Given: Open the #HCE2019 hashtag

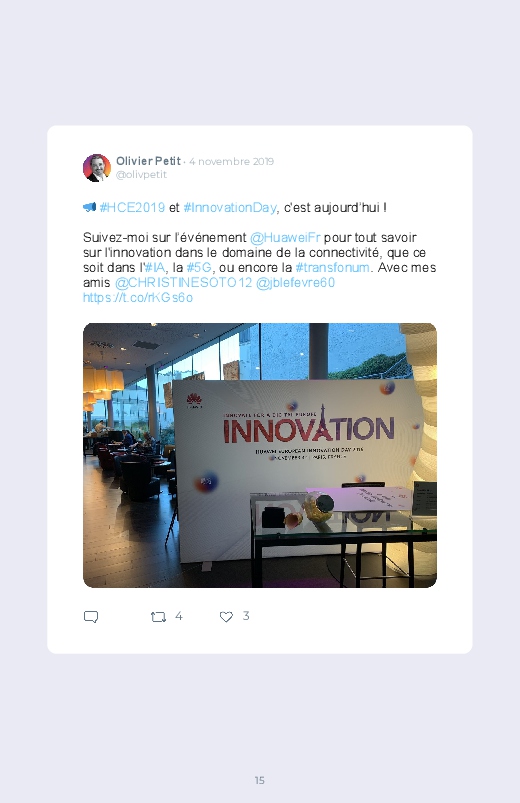Looking at the screenshot, I should [132, 207].
